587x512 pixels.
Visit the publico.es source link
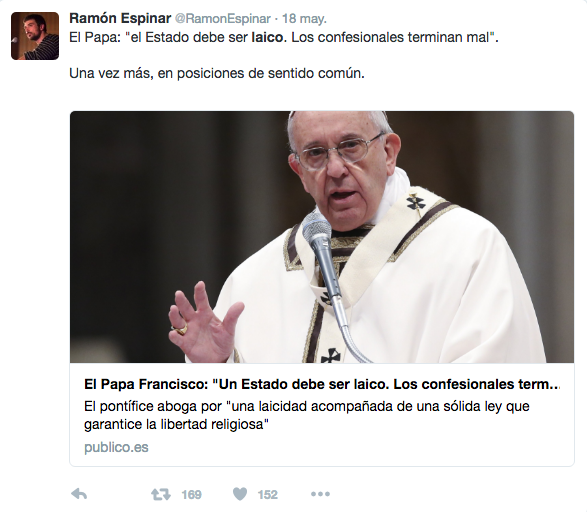(x=116, y=447)
